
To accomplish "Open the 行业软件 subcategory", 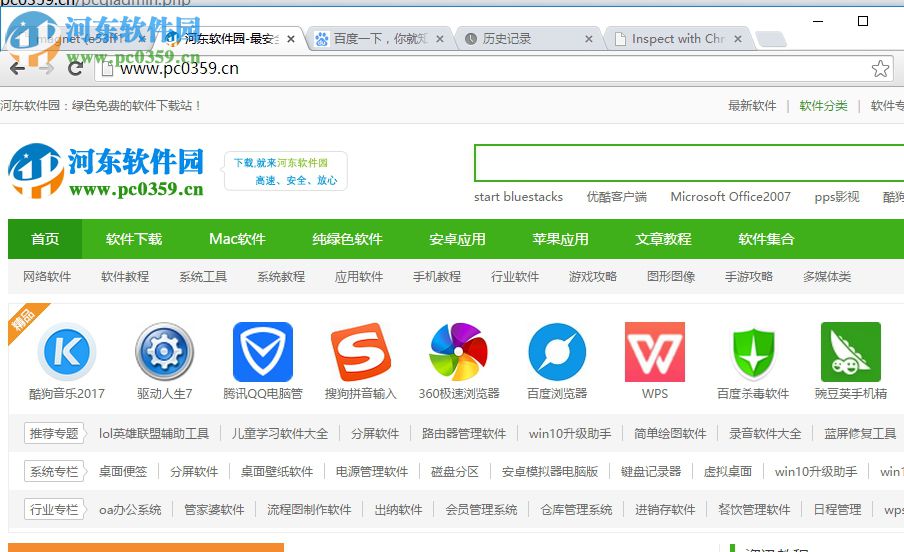I will click(x=515, y=276).
